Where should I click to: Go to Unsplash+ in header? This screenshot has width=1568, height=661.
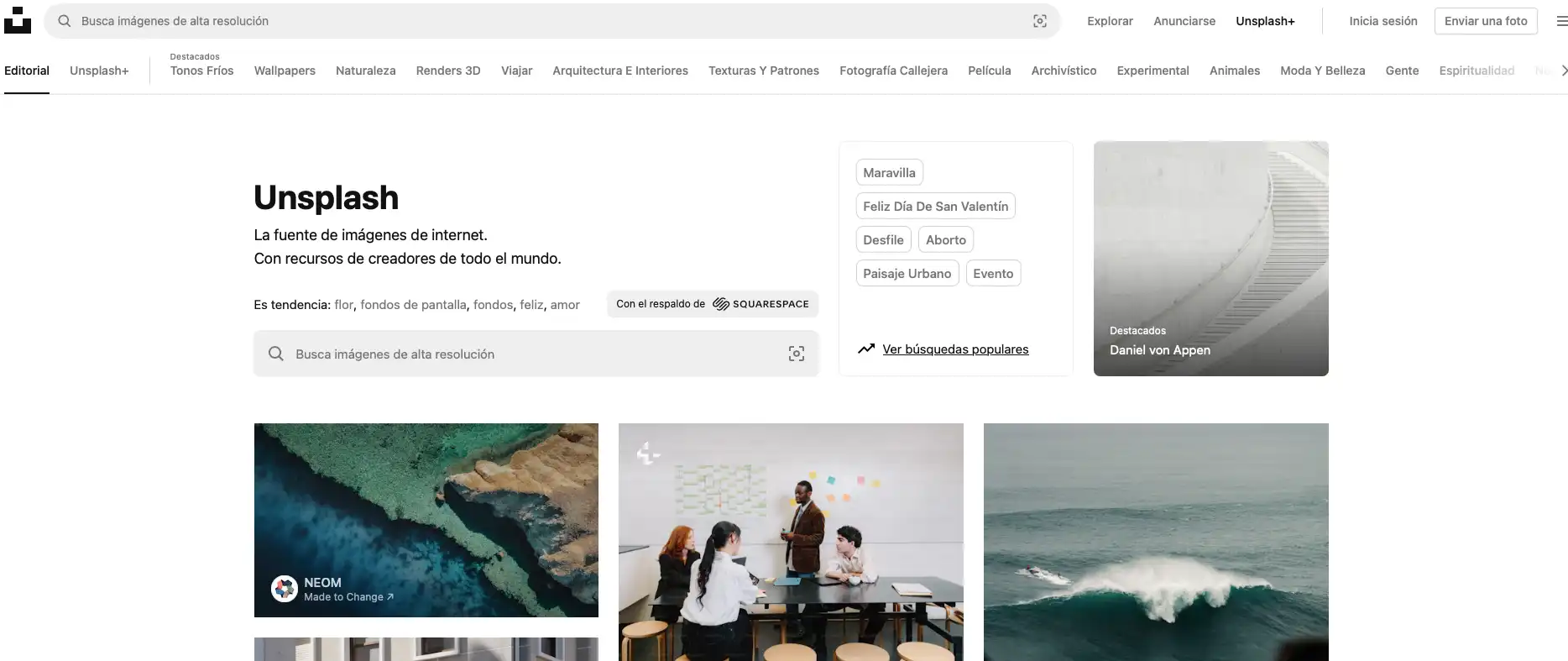click(1265, 21)
